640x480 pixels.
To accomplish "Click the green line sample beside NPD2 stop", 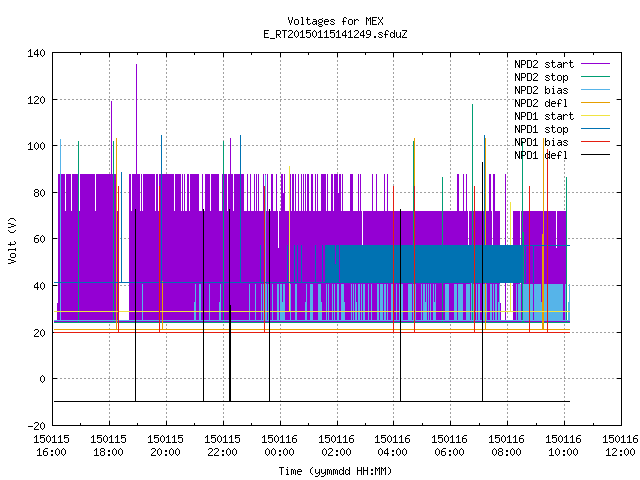I will click(596, 76).
